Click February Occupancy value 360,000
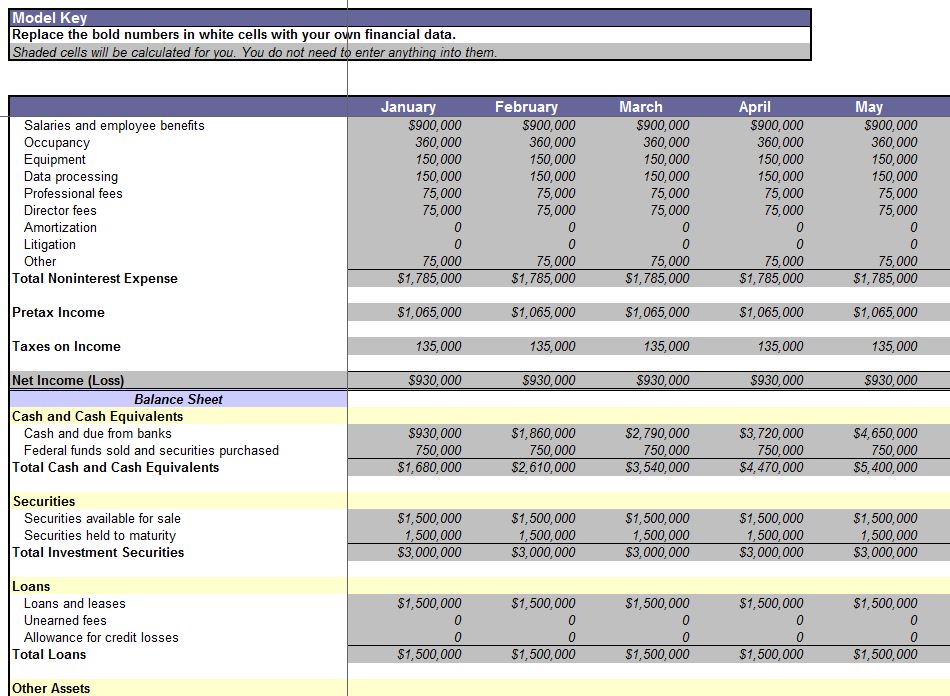The image size is (950, 696). (552, 142)
